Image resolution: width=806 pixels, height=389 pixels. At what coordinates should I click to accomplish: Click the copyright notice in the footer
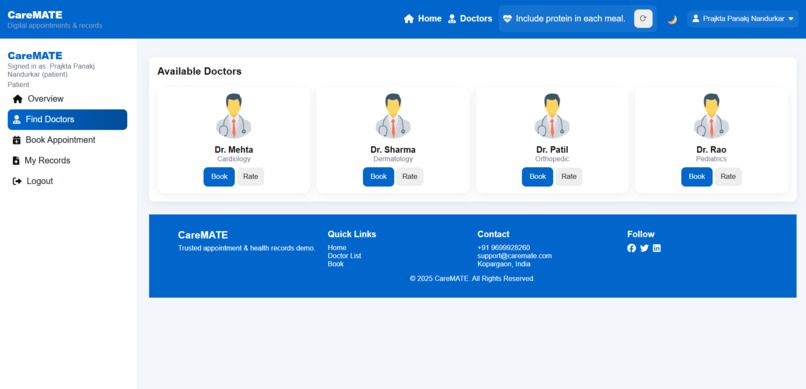(472, 279)
